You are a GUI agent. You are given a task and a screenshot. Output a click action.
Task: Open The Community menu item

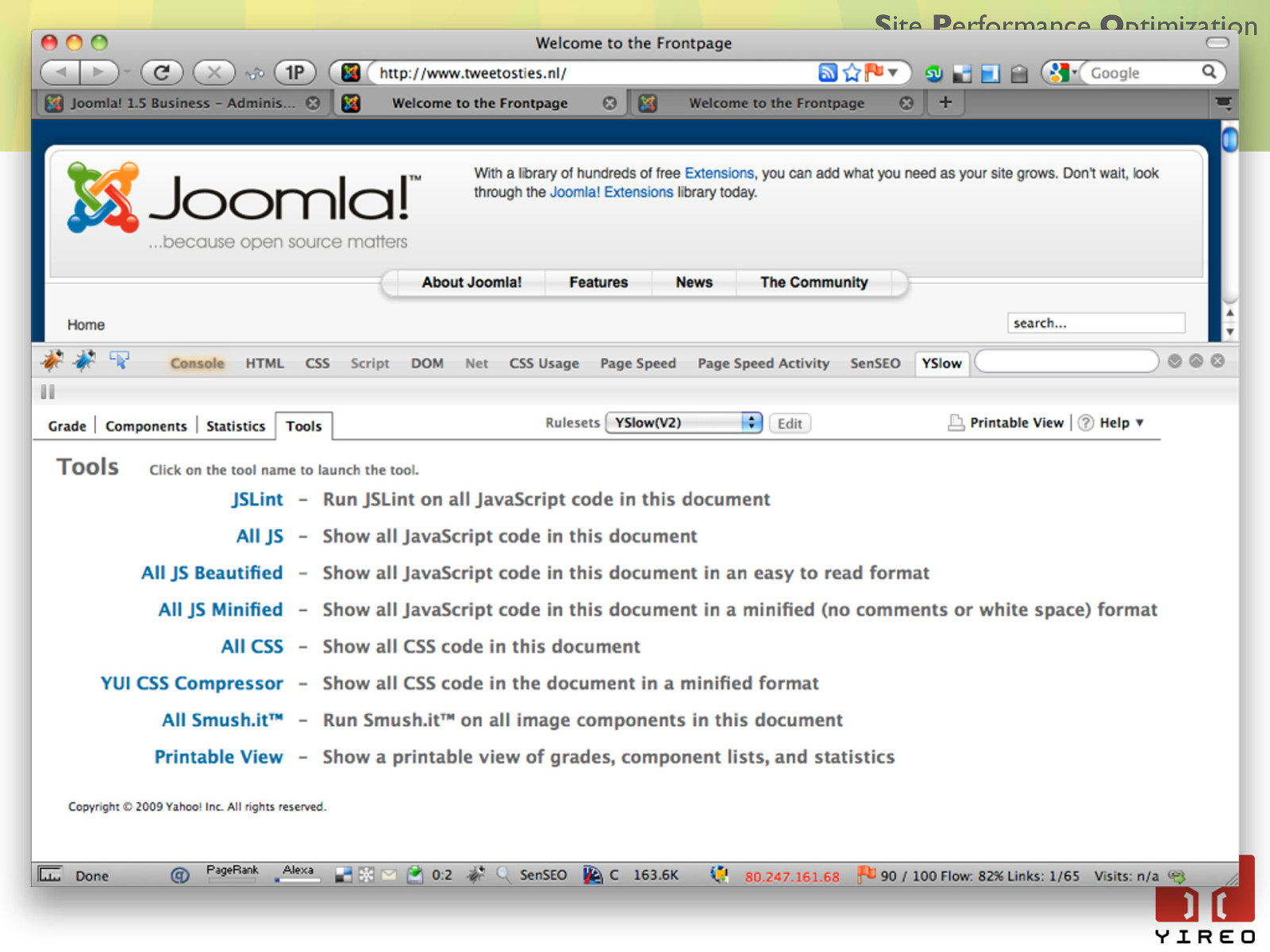(x=814, y=282)
